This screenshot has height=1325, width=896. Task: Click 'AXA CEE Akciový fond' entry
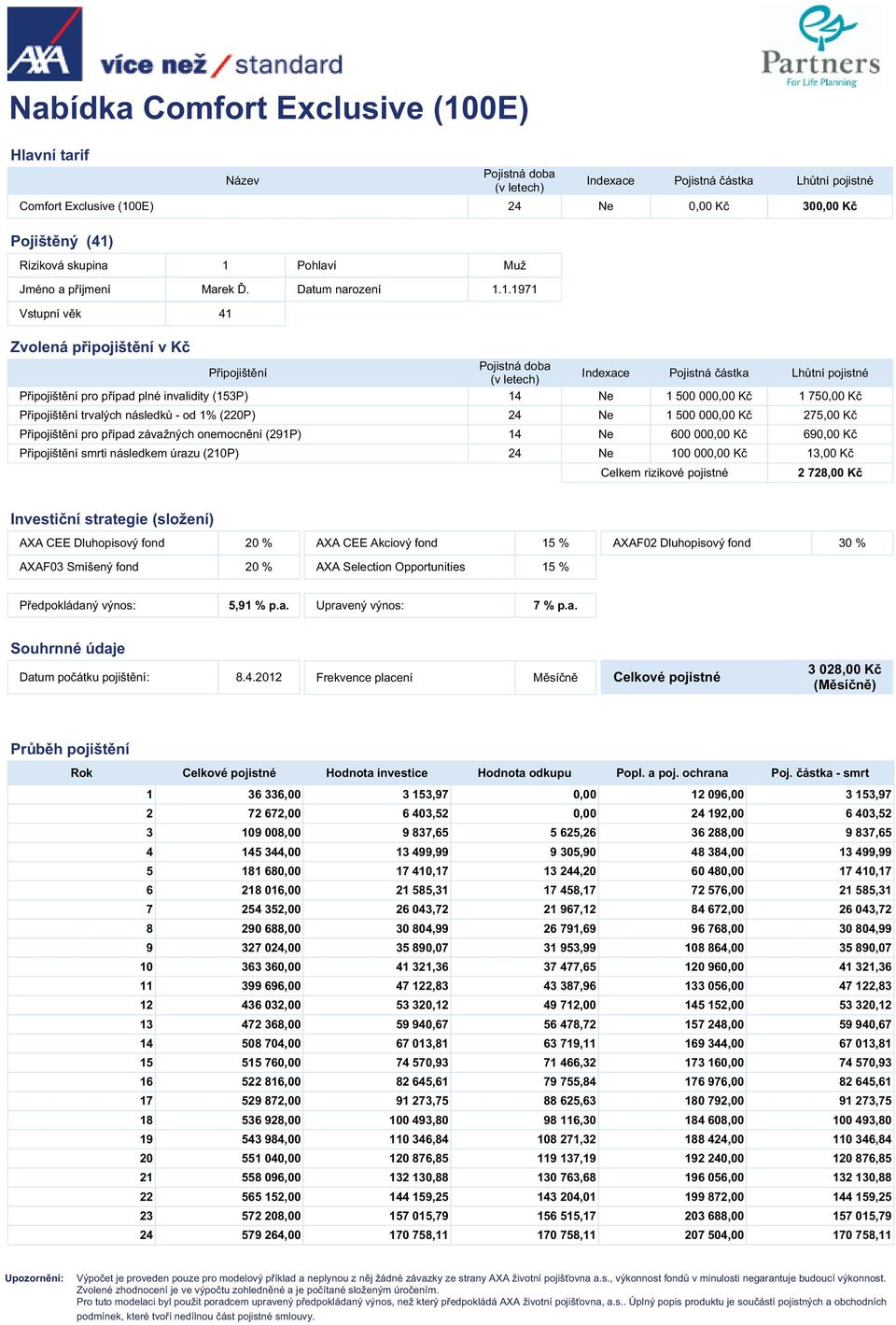click(x=377, y=543)
